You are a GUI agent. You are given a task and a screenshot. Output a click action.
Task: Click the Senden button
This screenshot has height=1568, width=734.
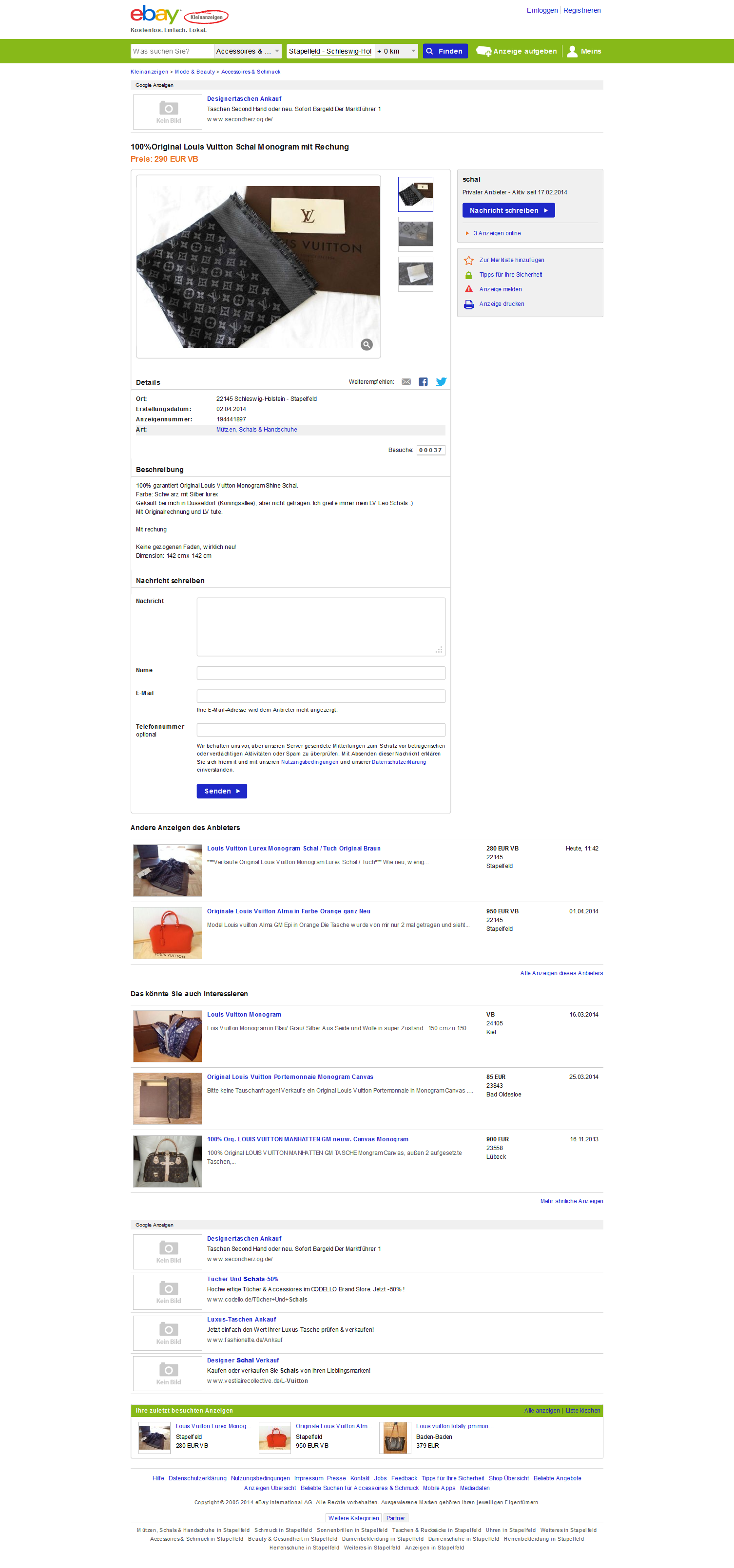click(222, 791)
